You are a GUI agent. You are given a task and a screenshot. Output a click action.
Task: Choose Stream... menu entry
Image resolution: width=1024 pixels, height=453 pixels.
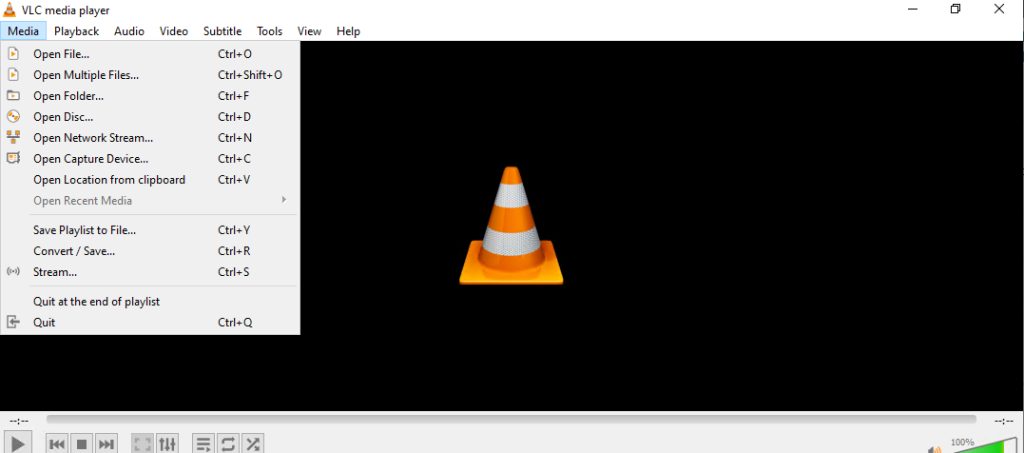[150, 272]
